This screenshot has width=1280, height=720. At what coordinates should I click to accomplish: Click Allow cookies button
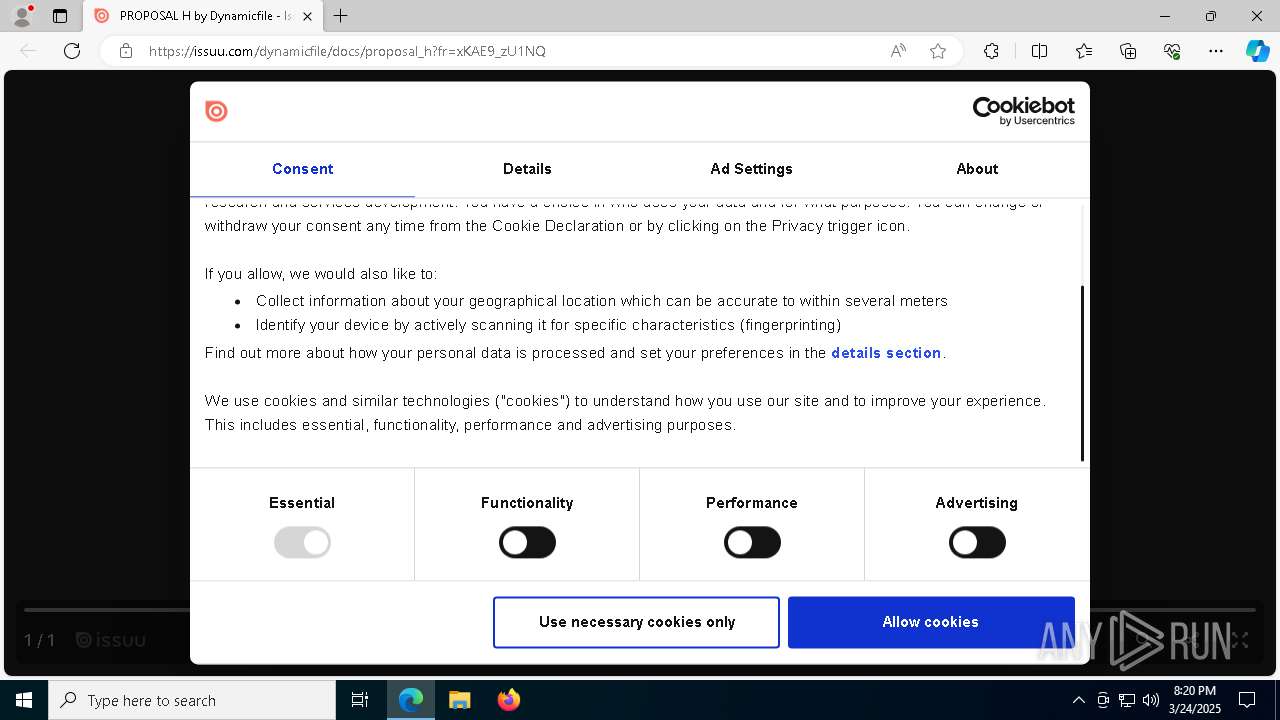coord(931,622)
